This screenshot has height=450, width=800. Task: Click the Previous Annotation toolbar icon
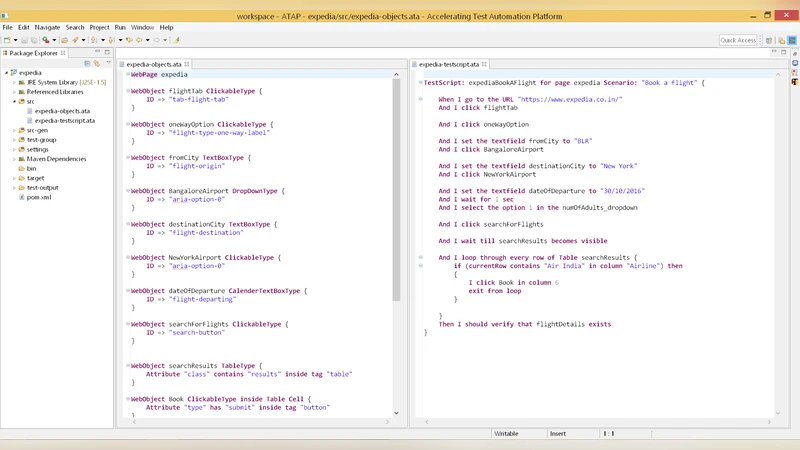111,40
